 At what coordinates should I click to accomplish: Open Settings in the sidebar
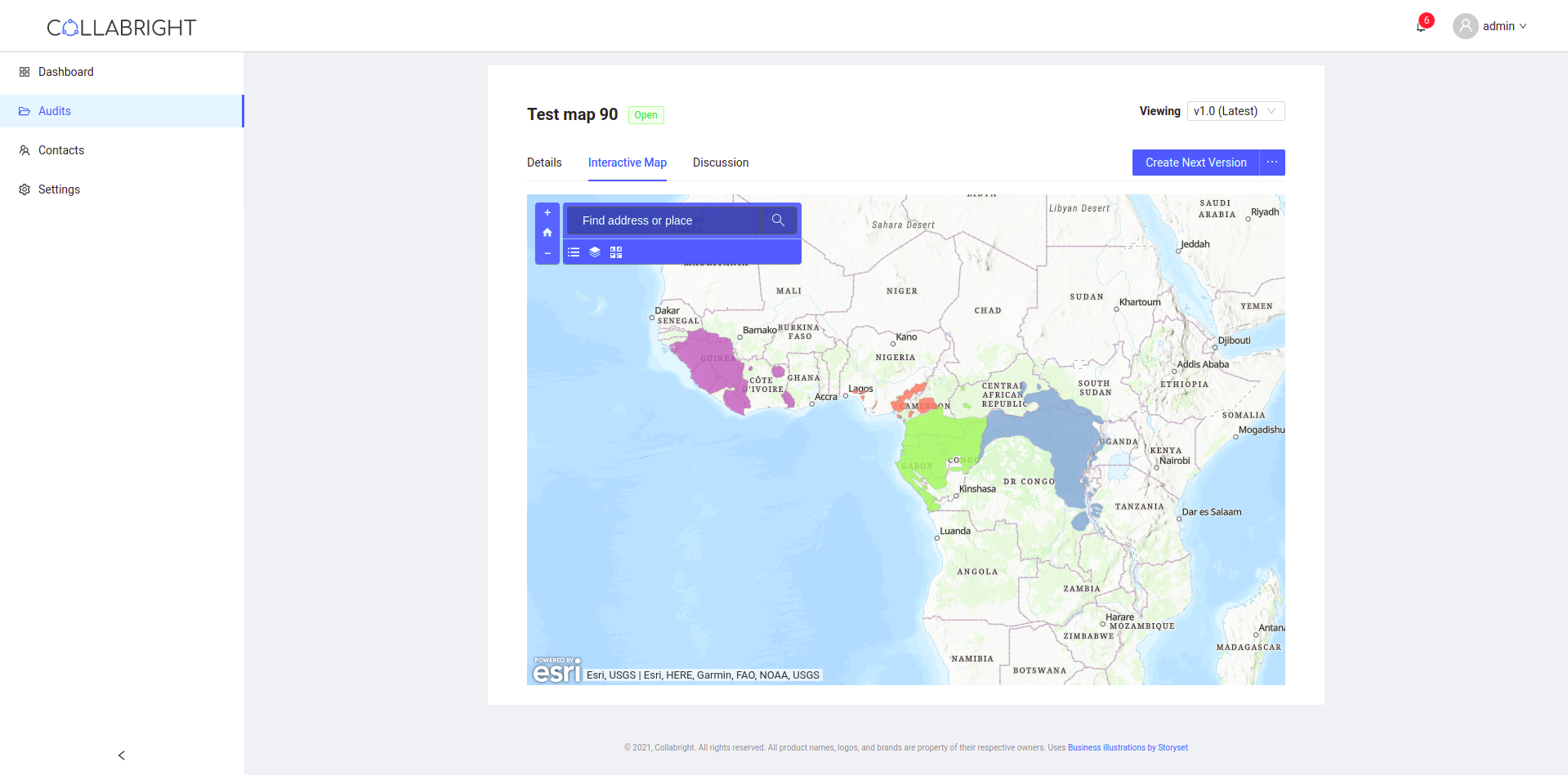tap(122, 189)
